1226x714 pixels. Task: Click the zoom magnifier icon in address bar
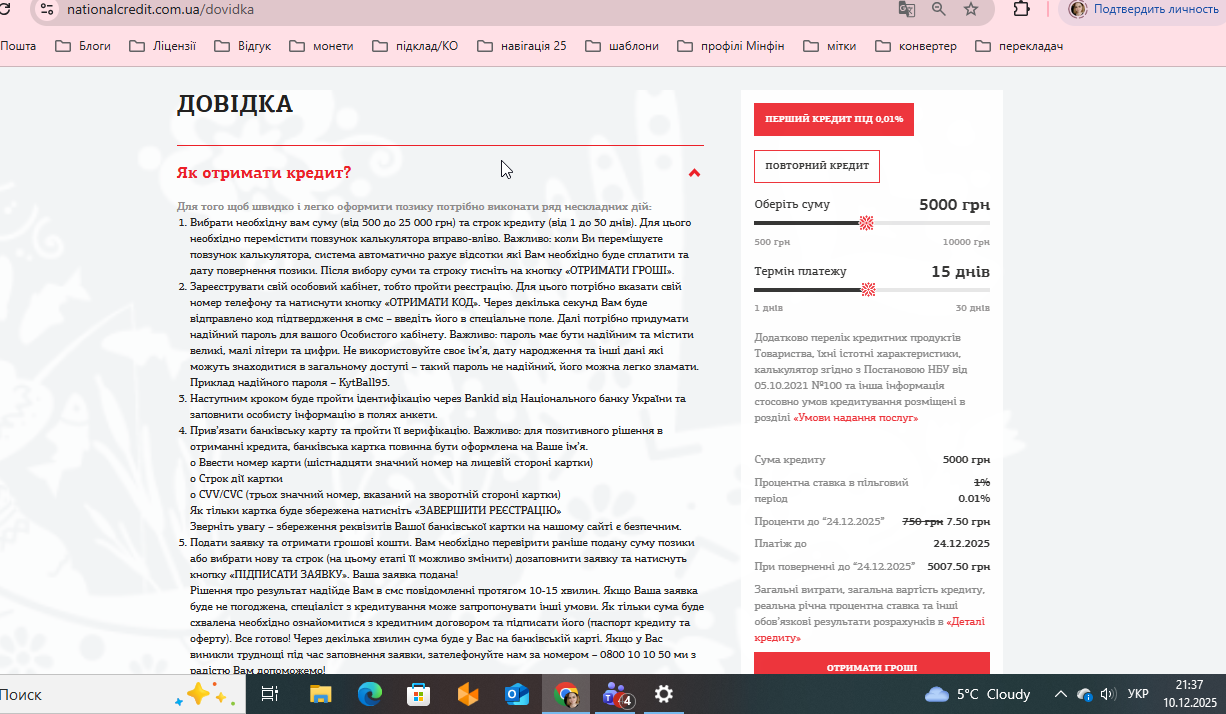click(939, 9)
